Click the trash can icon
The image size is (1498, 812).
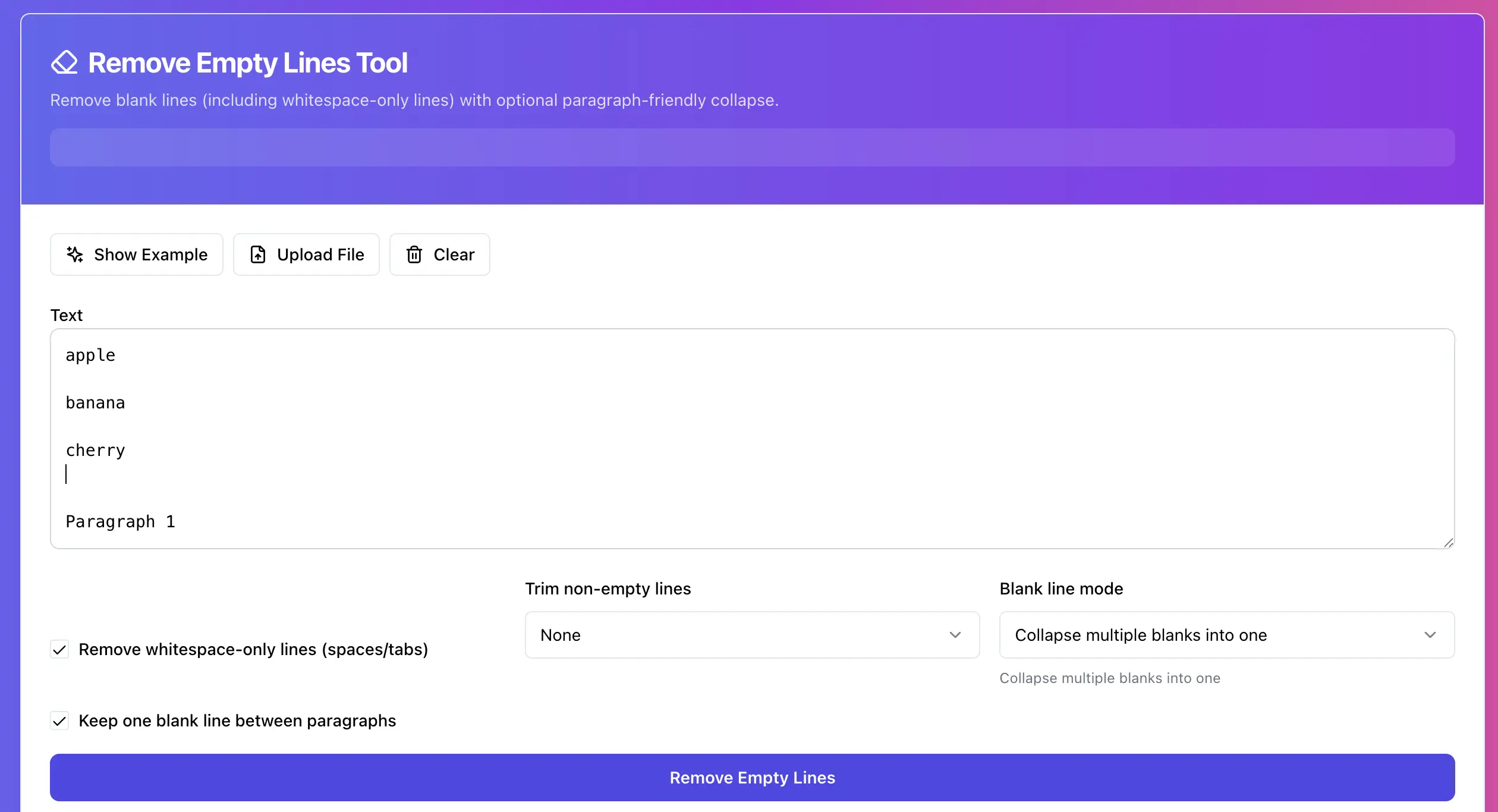(414, 254)
